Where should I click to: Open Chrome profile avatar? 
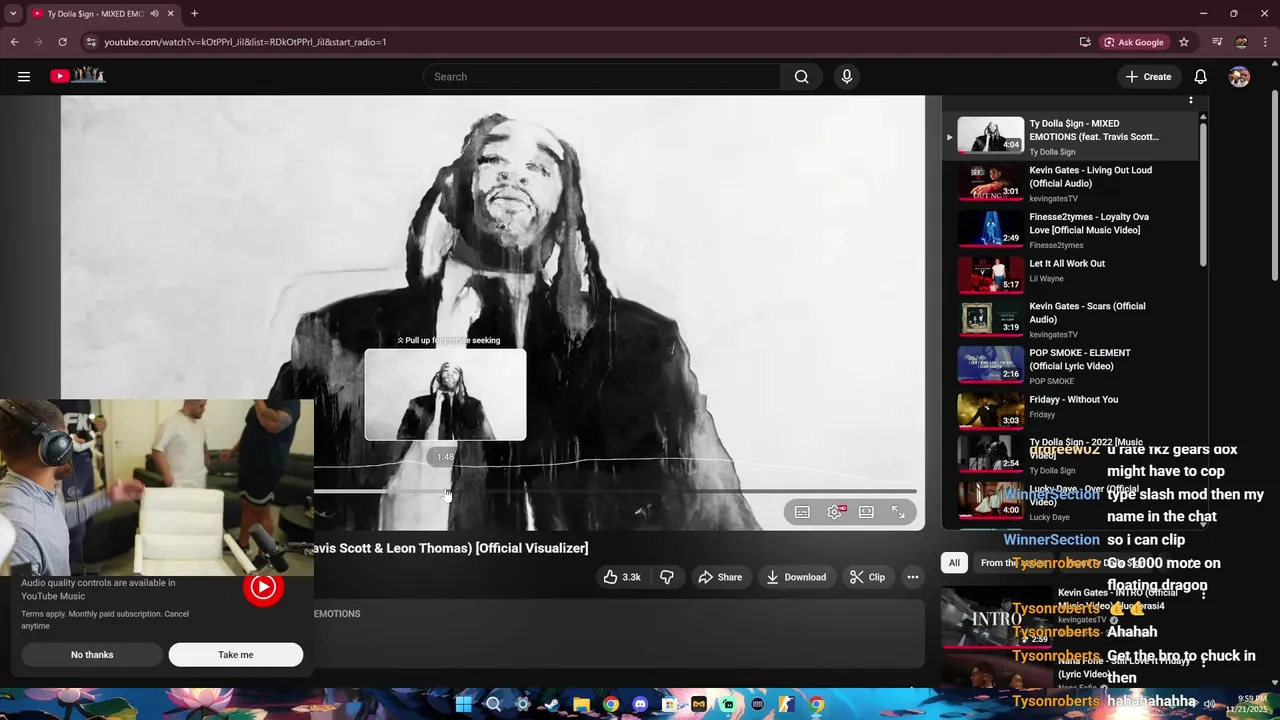click(x=1241, y=42)
